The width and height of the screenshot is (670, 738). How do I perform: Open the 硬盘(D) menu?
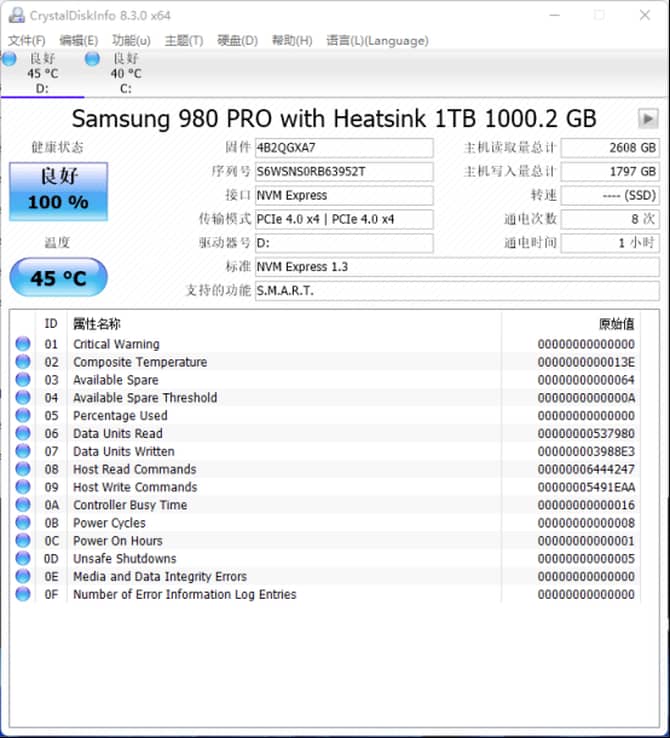(238, 41)
